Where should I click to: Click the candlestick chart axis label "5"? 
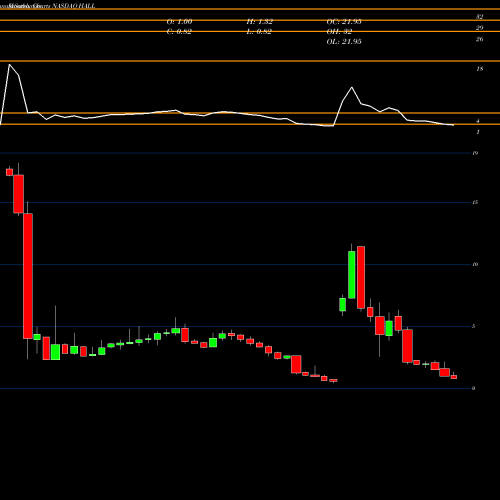point(473,326)
